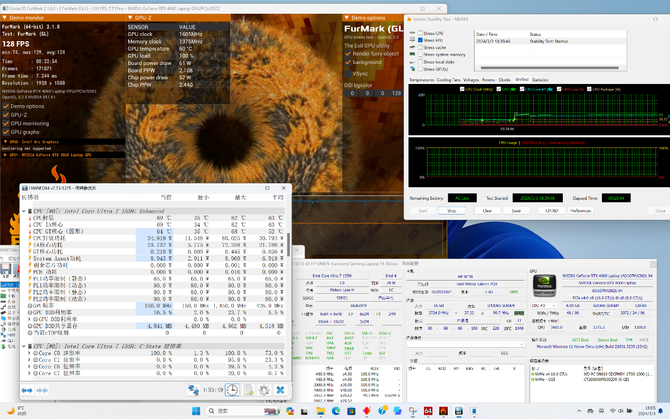Click the Task View taskbar icon
670x419 pixels.
(304, 411)
